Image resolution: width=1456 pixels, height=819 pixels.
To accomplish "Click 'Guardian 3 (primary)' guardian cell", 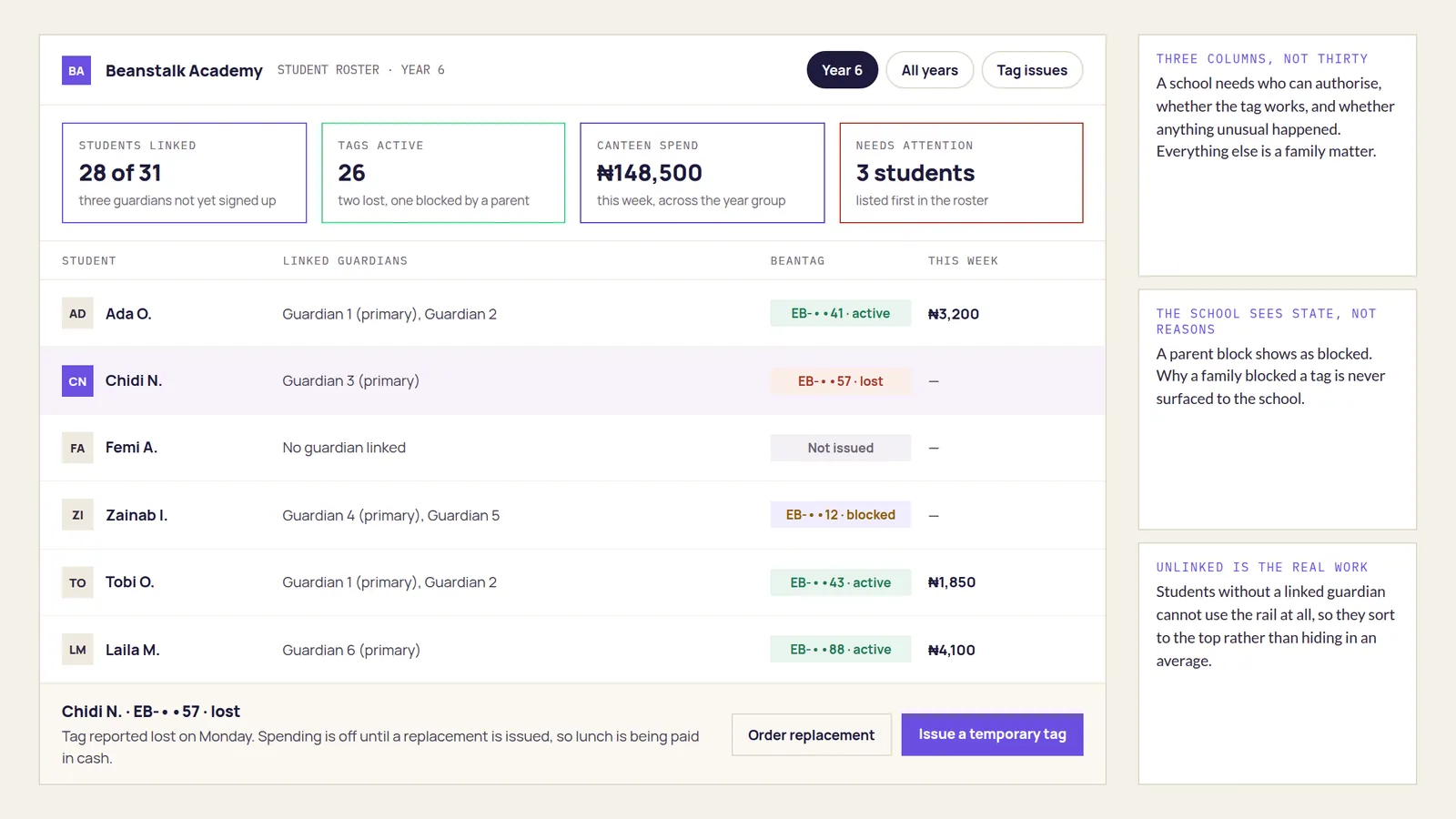I will pos(351,380).
